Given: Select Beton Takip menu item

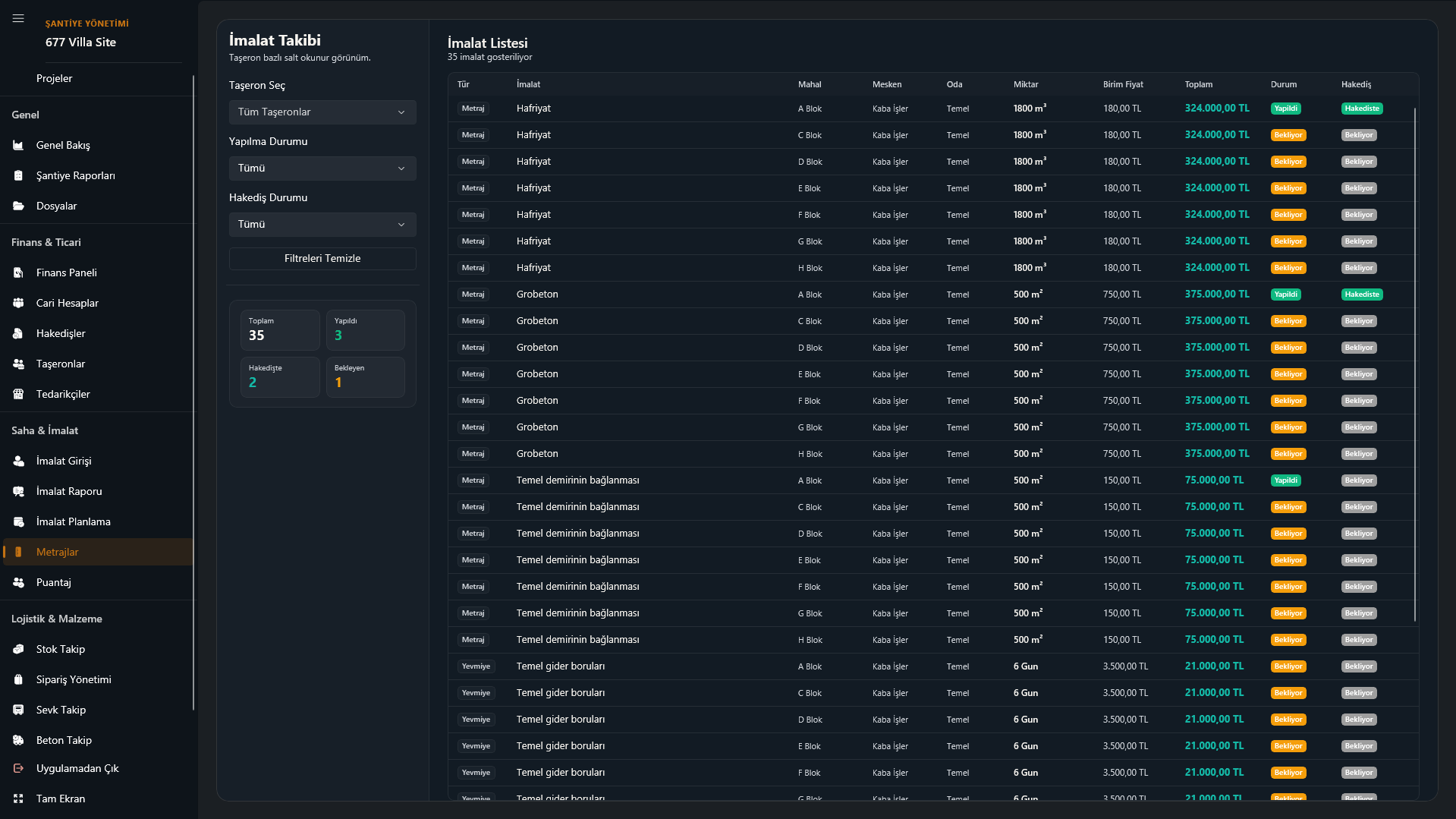Looking at the screenshot, I should (64, 740).
